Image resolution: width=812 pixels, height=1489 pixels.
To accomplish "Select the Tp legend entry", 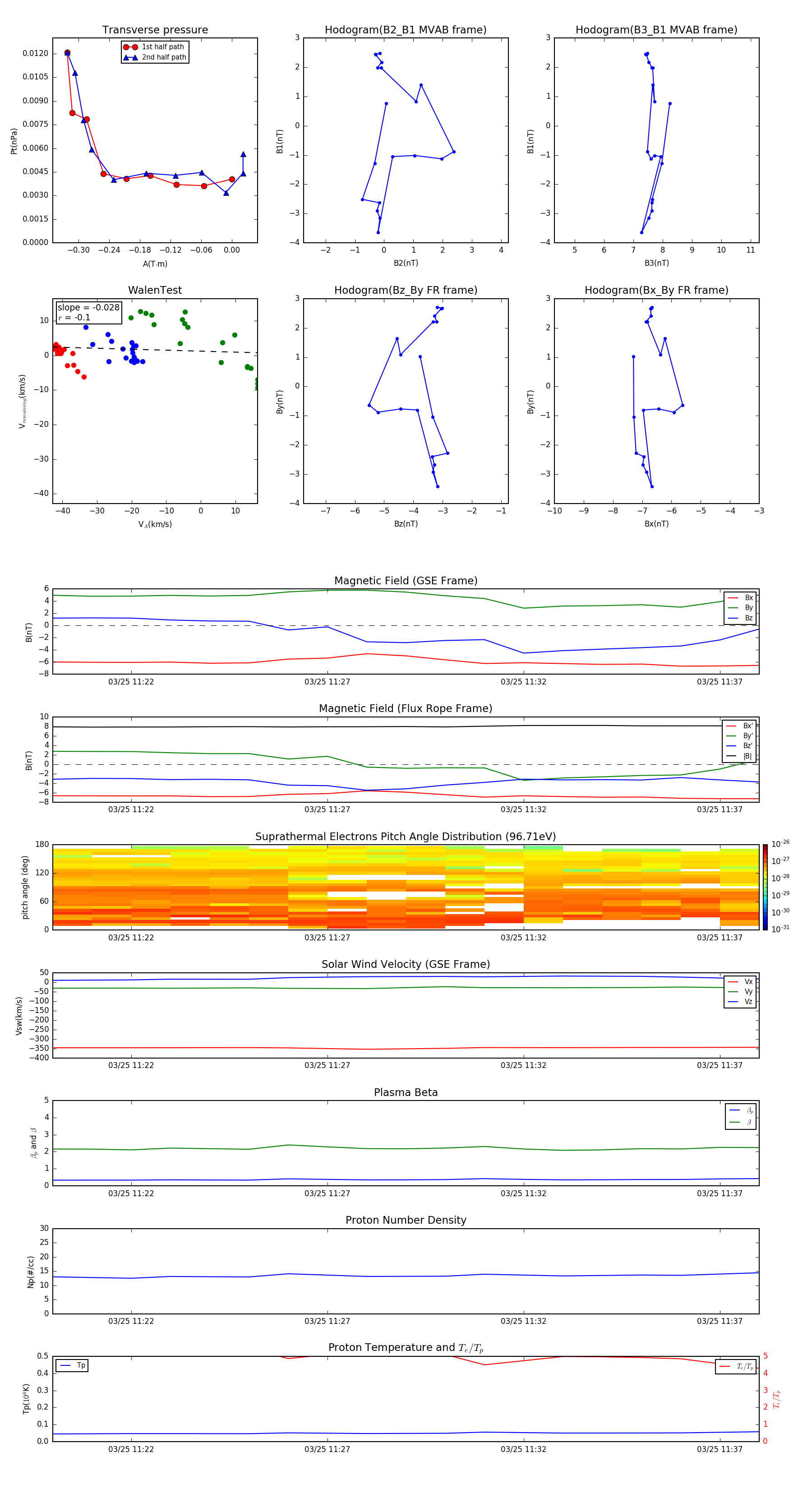I will coord(74,1365).
